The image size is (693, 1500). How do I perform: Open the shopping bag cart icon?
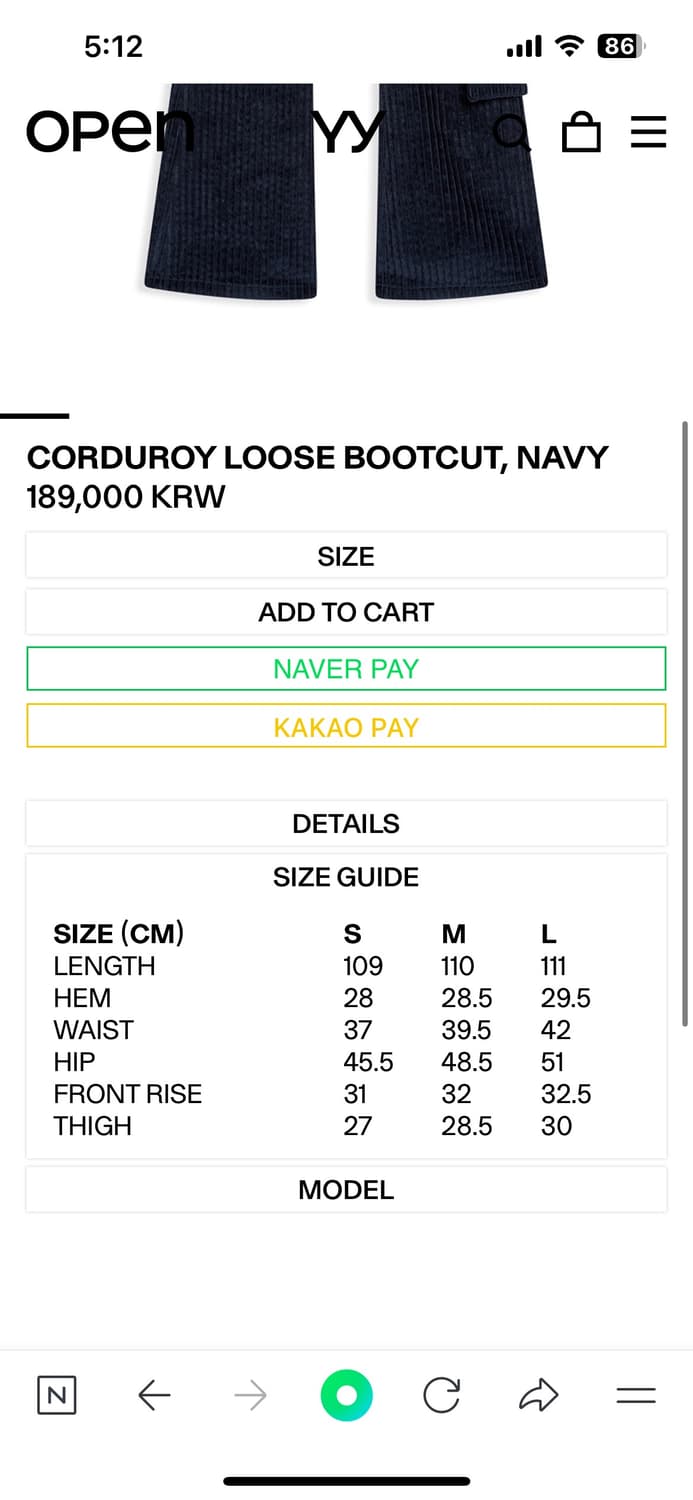click(x=581, y=131)
